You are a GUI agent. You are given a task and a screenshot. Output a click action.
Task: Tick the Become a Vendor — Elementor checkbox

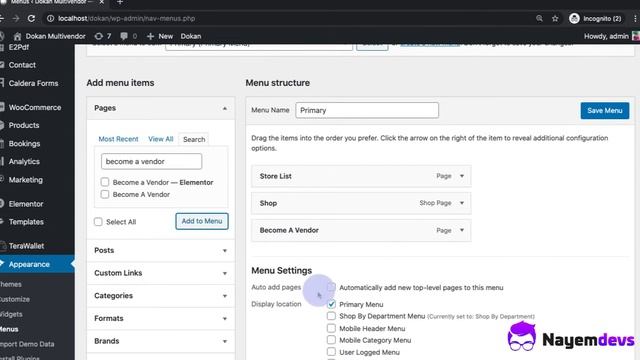(105, 182)
